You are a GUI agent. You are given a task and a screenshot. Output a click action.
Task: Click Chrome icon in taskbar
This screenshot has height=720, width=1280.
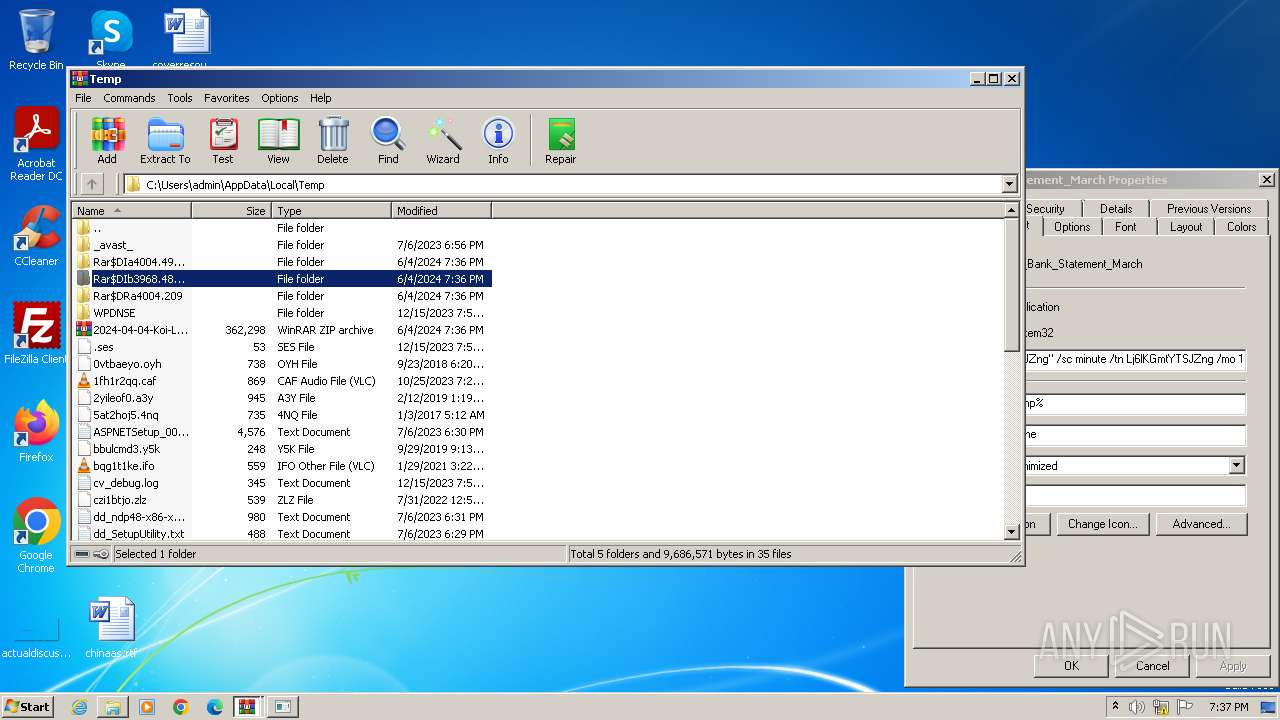click(x=181, y=707)
